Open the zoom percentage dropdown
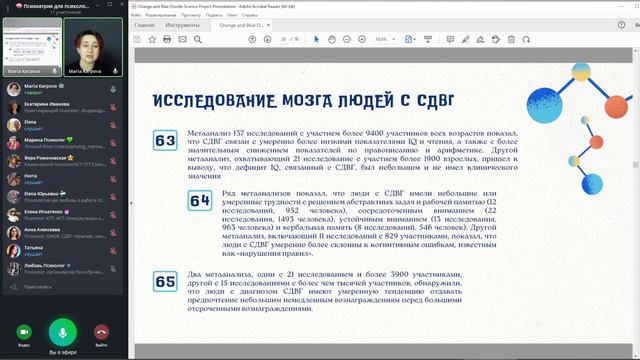This screenshot has width=640, height=360. coord(393,40)
